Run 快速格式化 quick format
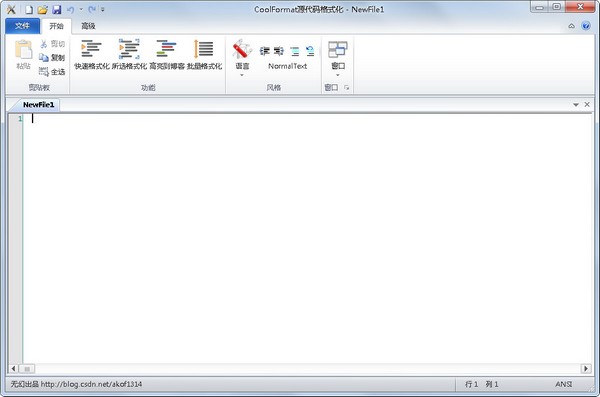Viewport: 600px width, 397px height. tap(92, 55)
